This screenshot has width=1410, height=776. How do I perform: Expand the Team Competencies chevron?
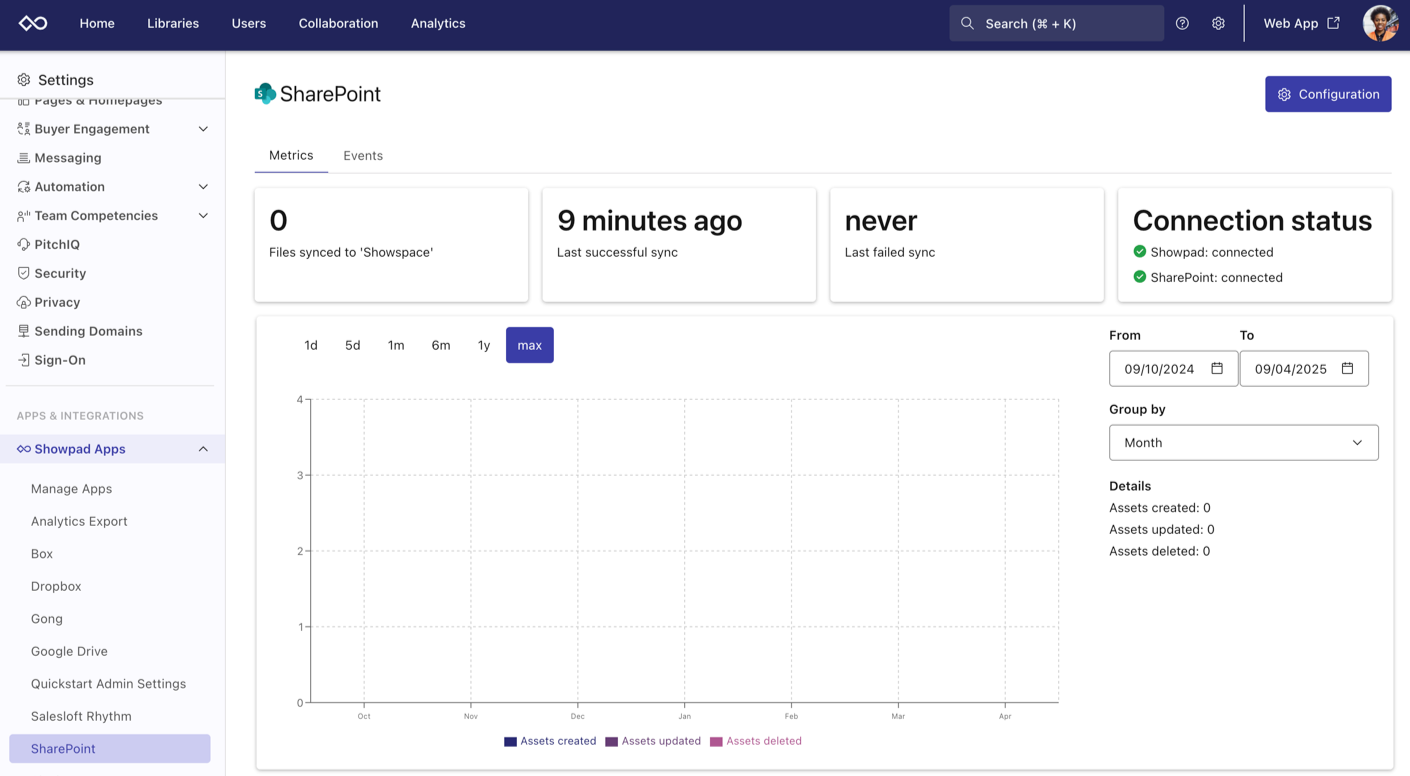click(203, 216)
